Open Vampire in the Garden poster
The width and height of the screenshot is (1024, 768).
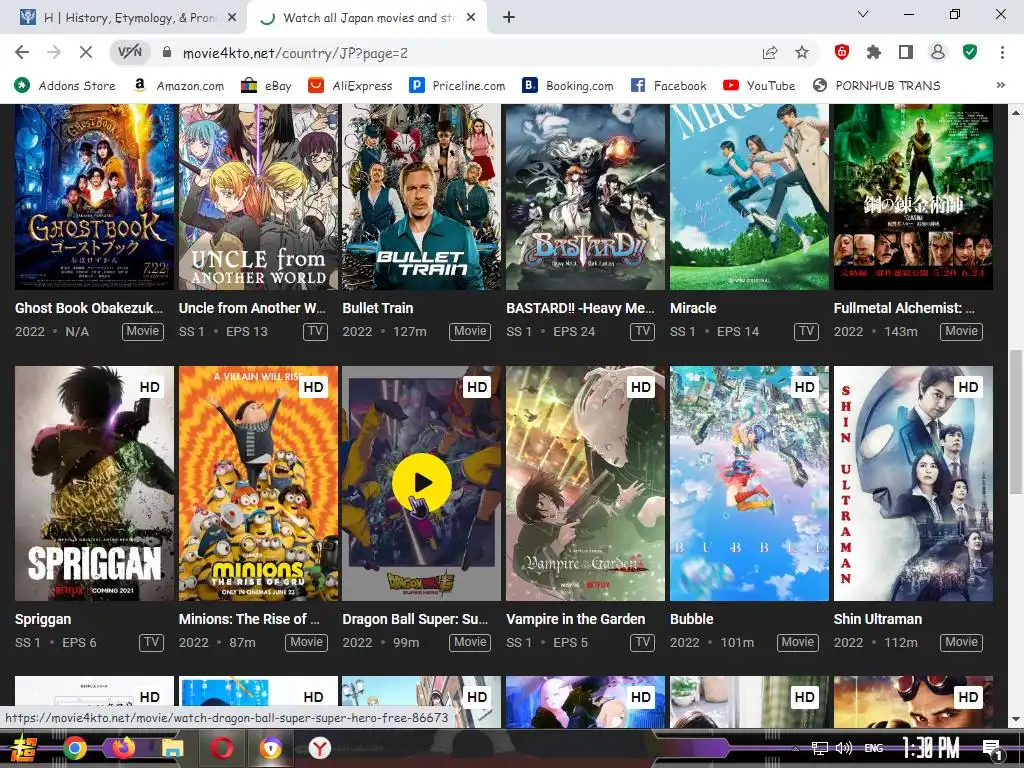point(585,483)
